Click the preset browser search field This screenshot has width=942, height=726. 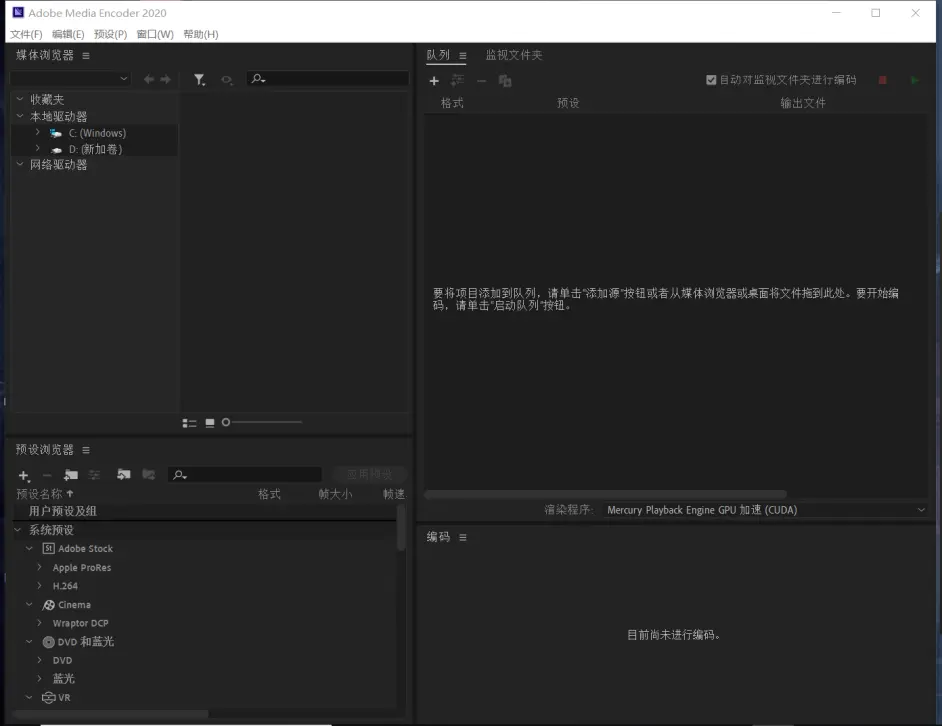[x=245, y=475]
